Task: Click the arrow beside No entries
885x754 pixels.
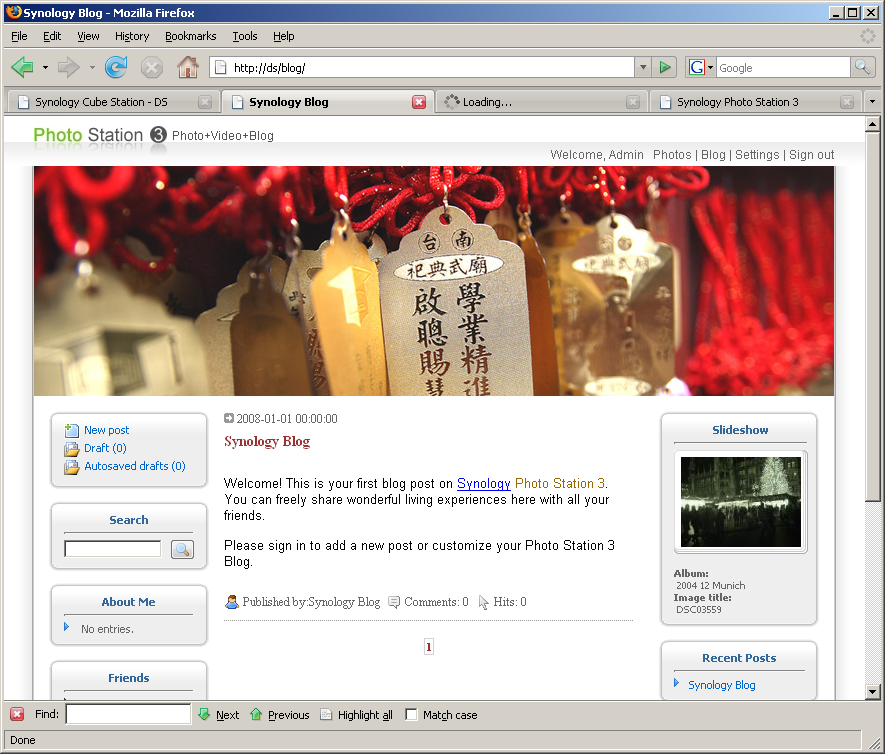Action: click(x=67, y=627)
